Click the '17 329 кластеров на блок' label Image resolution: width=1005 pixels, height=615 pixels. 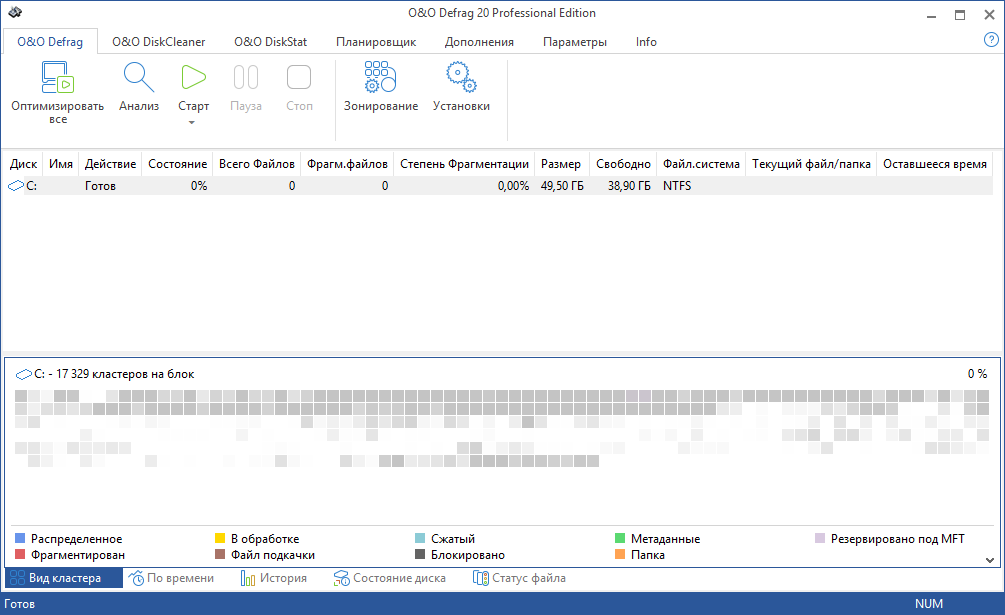coord(125,374)
